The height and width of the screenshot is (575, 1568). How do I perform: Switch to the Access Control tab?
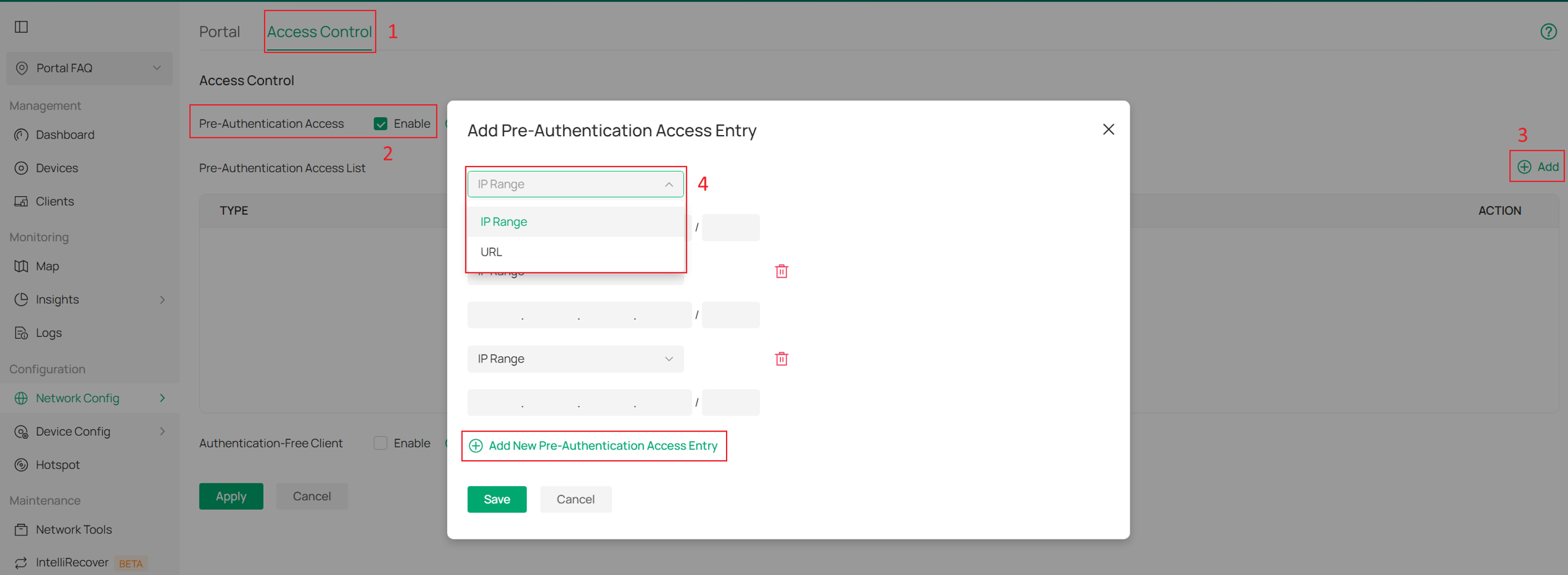pyautogui.click(x=320, y=32)
